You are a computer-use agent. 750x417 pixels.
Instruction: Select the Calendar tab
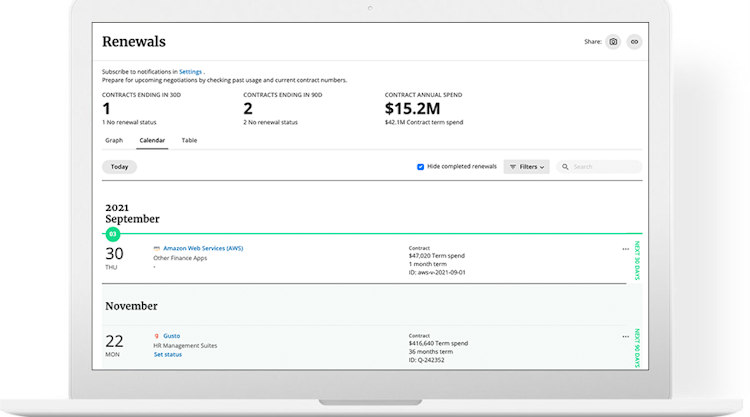click(x=152, y=140)
